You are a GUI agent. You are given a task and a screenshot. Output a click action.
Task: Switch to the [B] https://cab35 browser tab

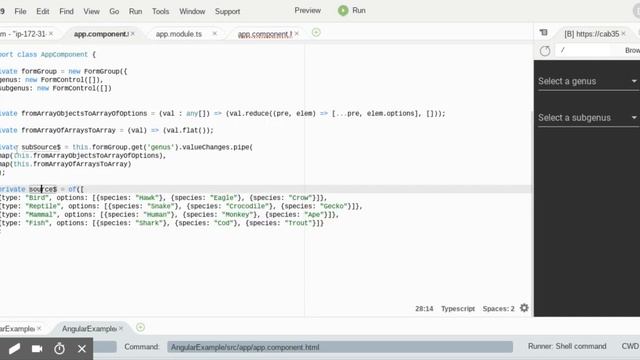(592, 34)
